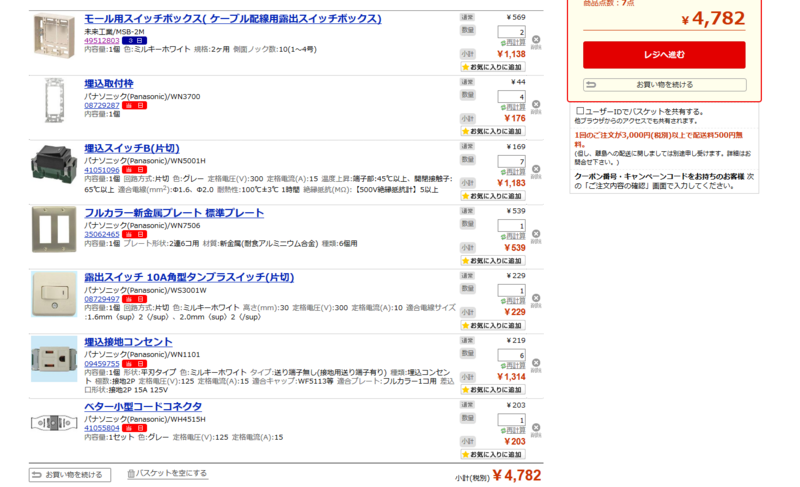
Task: View フルカラー新金属プレート plate thumbnail
Action: point(54,229)
